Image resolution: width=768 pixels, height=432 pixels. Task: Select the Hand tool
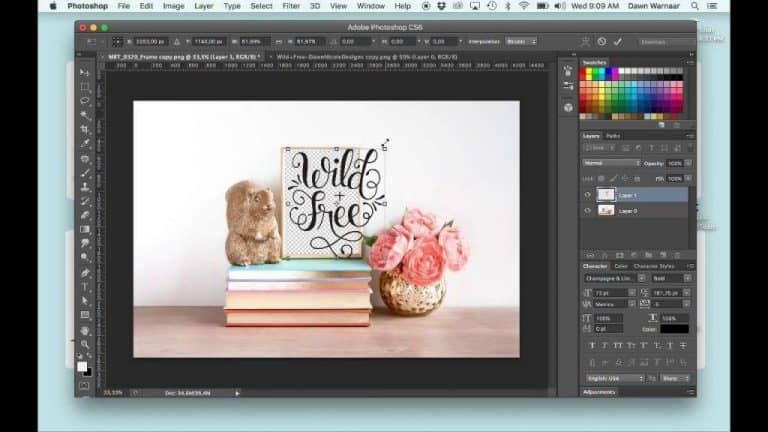(85, 331)
